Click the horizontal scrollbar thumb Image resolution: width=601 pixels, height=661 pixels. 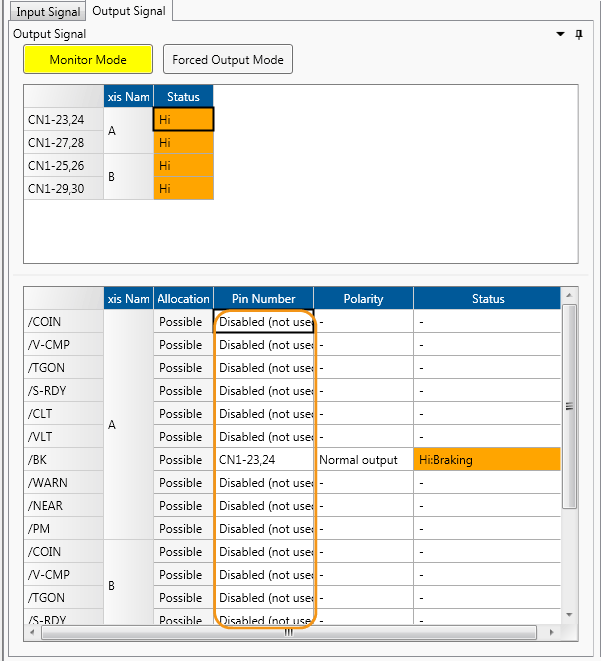[290, 632]
